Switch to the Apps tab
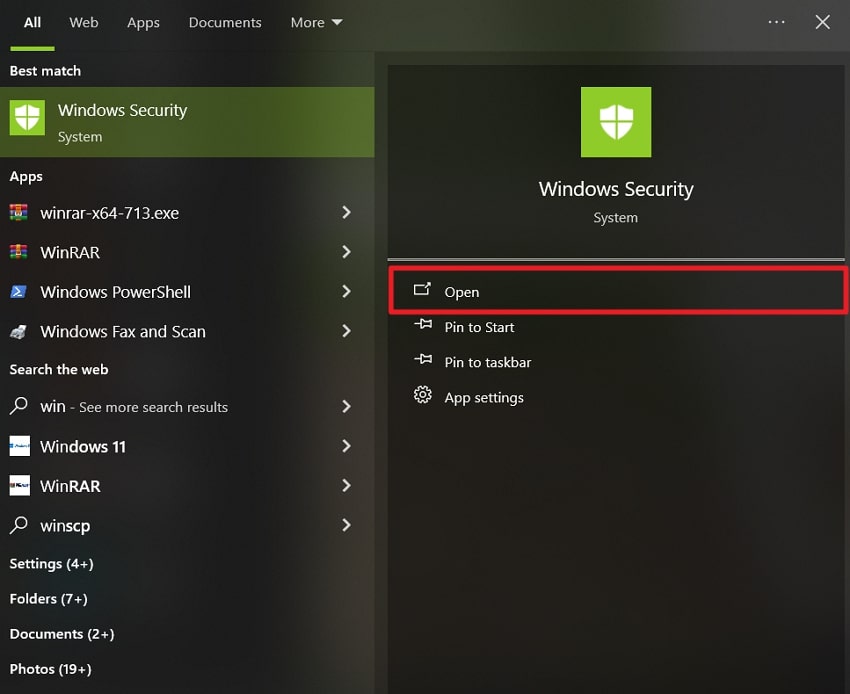The height and width of the screenshot is (694, 850). (143, 23)
